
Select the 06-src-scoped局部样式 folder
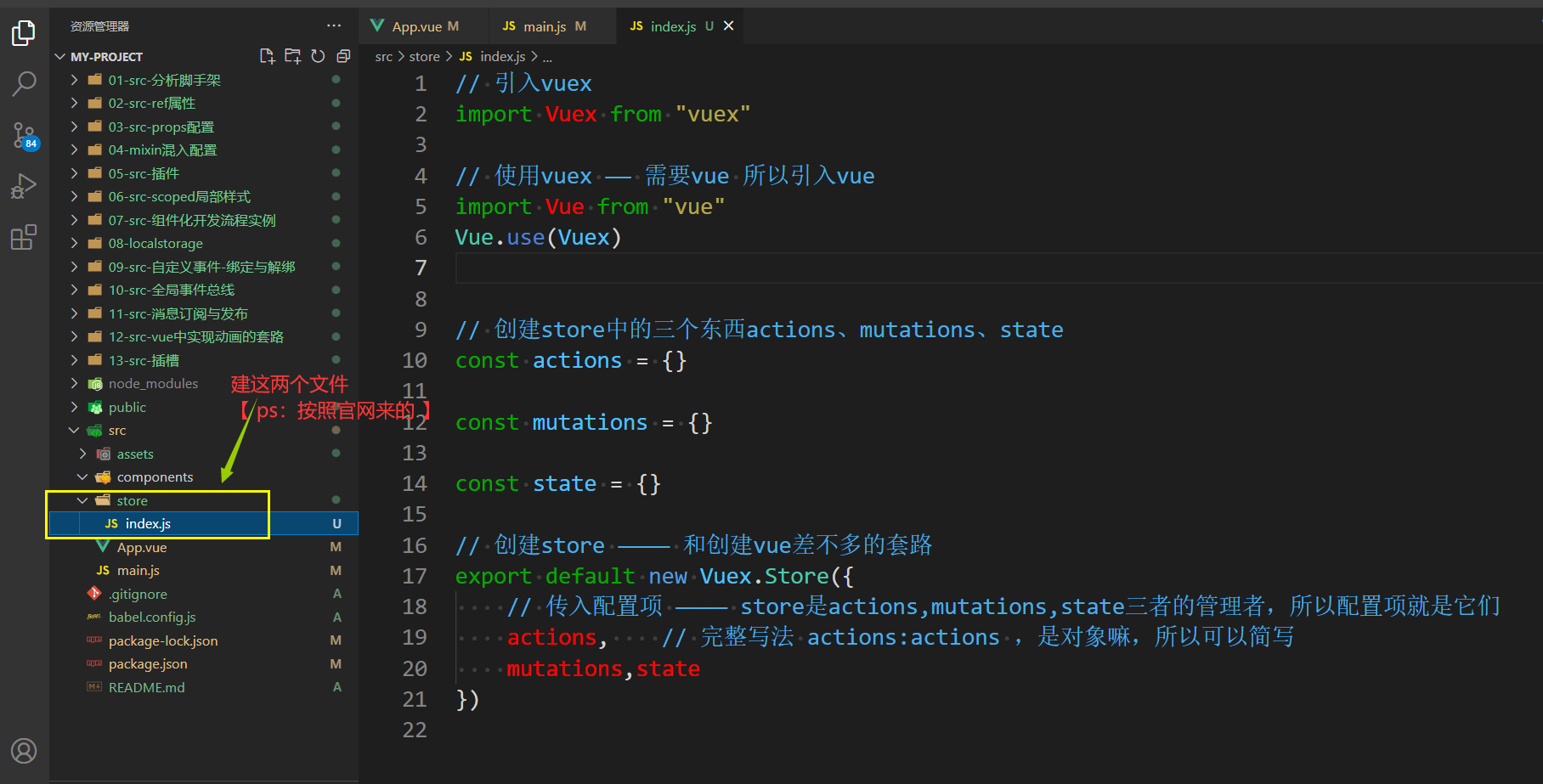coord(204,196)
